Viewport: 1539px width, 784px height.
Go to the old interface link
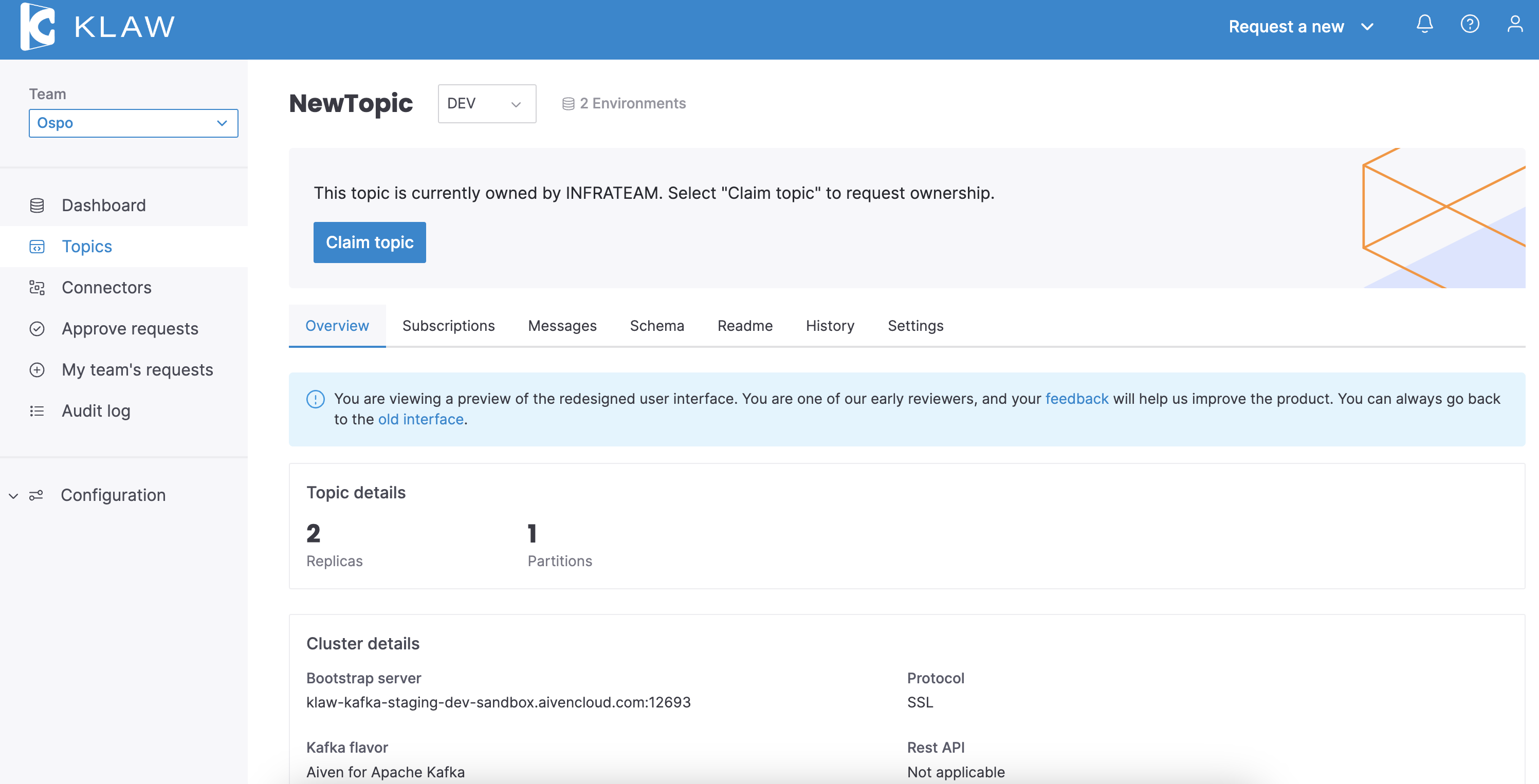[420, 420]
